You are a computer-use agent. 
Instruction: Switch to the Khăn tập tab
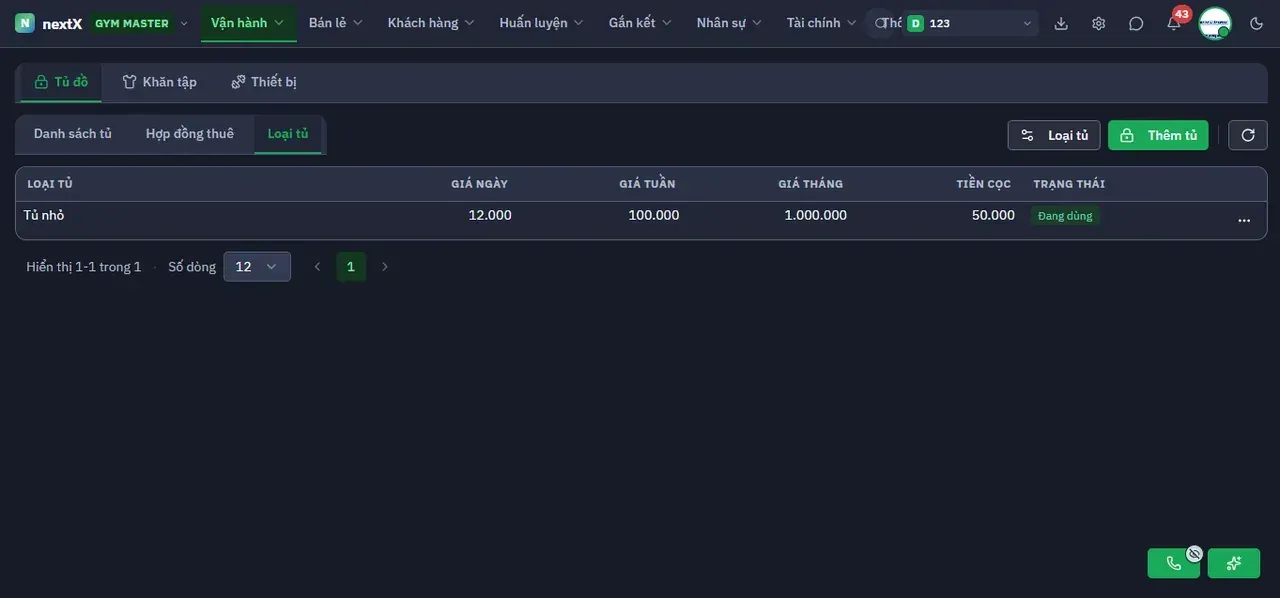pos(159,82)
